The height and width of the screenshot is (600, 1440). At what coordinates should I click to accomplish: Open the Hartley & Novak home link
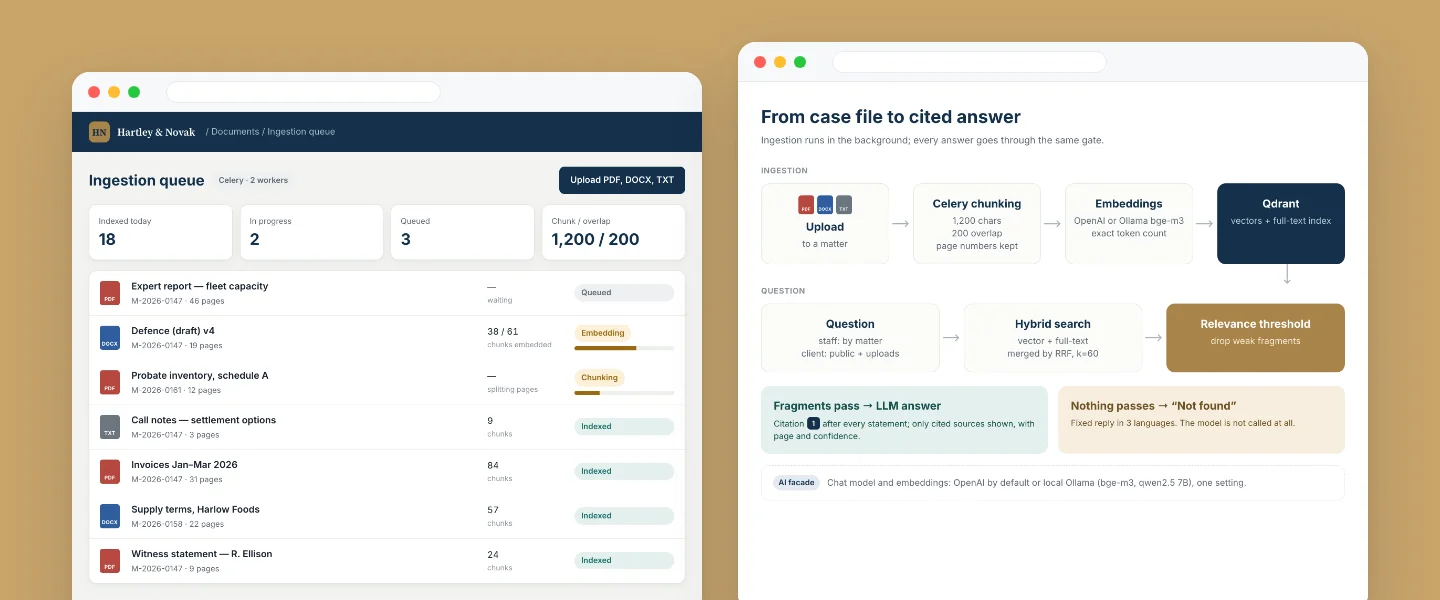point(156,132)
